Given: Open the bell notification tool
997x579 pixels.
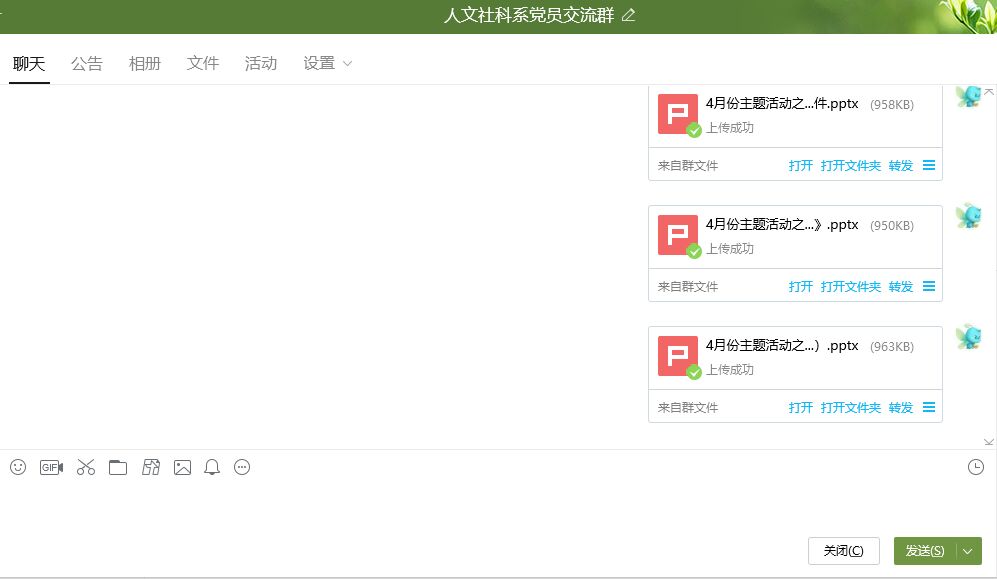Looking at the screenshot, I should (212, 467).
